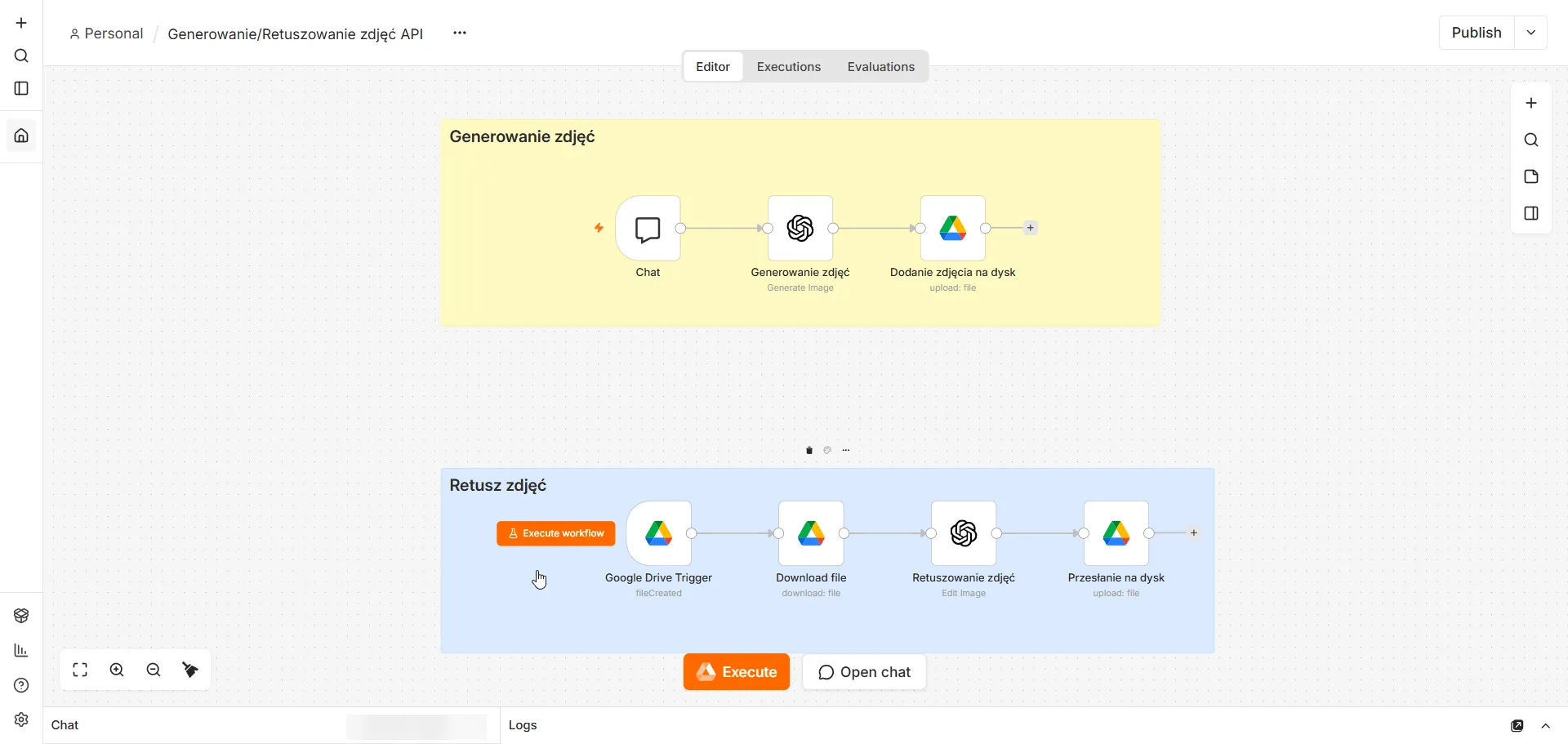Open more options above Retusz zdjęć sticky
Image resolution: width=1568 pixels, height=744 pixels.
[846, 450]
